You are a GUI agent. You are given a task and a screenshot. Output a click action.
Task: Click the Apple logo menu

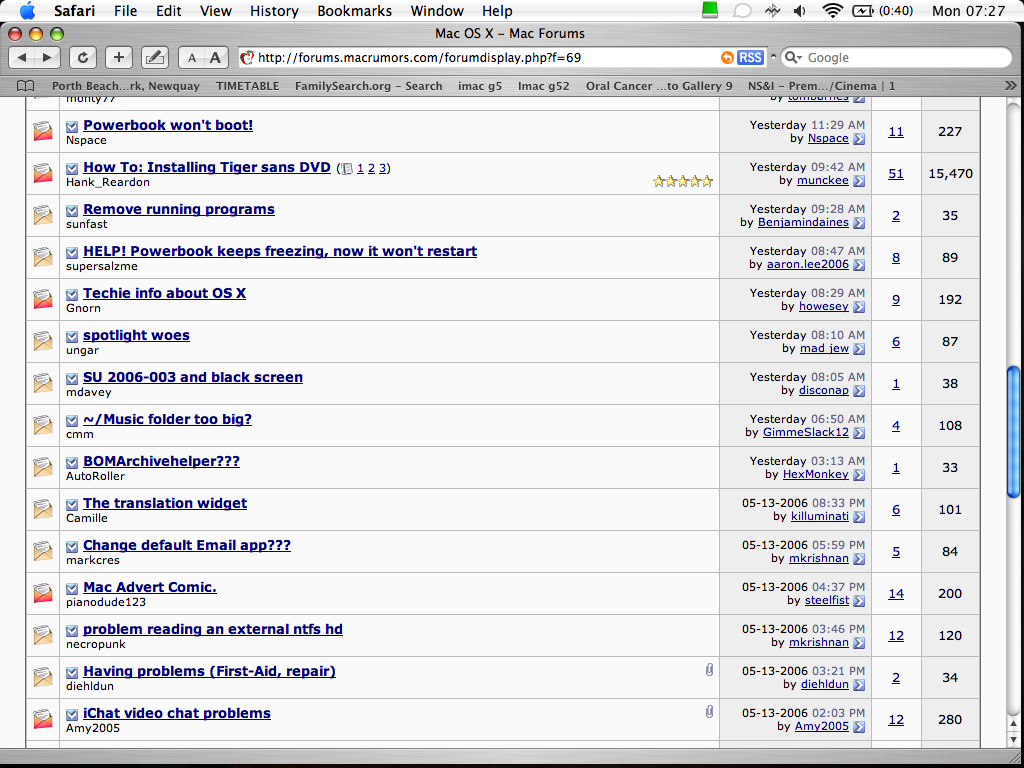click(27, 10)
